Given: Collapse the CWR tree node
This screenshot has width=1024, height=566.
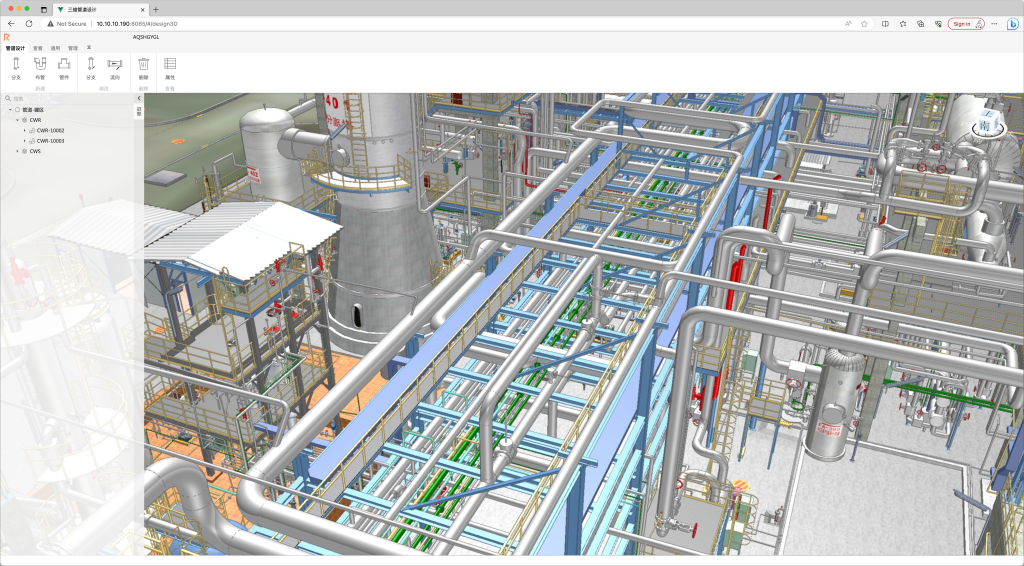Looking at the screenshot, I should click(17, 119).
